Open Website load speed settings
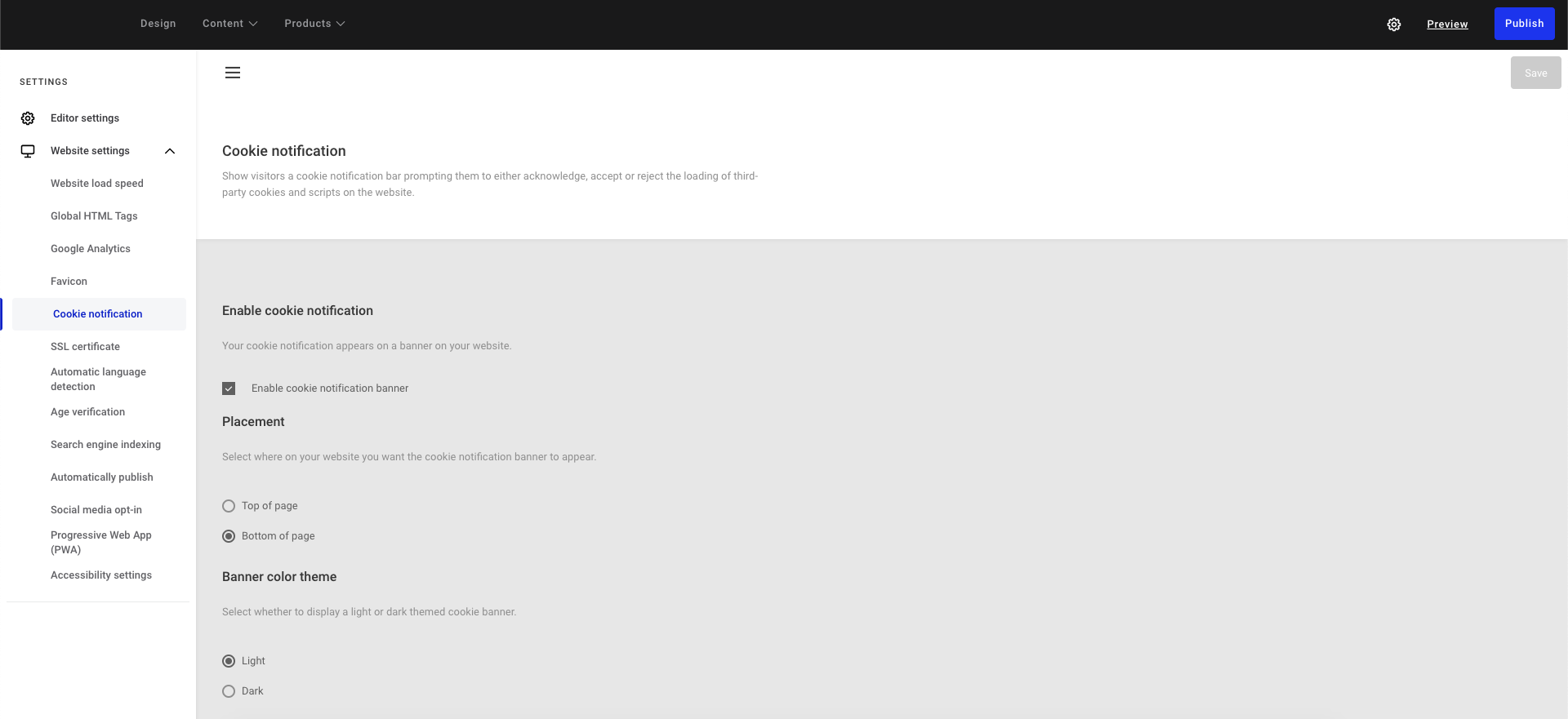This screenshot has height=719, width=1568. click(x=97, y=184)
